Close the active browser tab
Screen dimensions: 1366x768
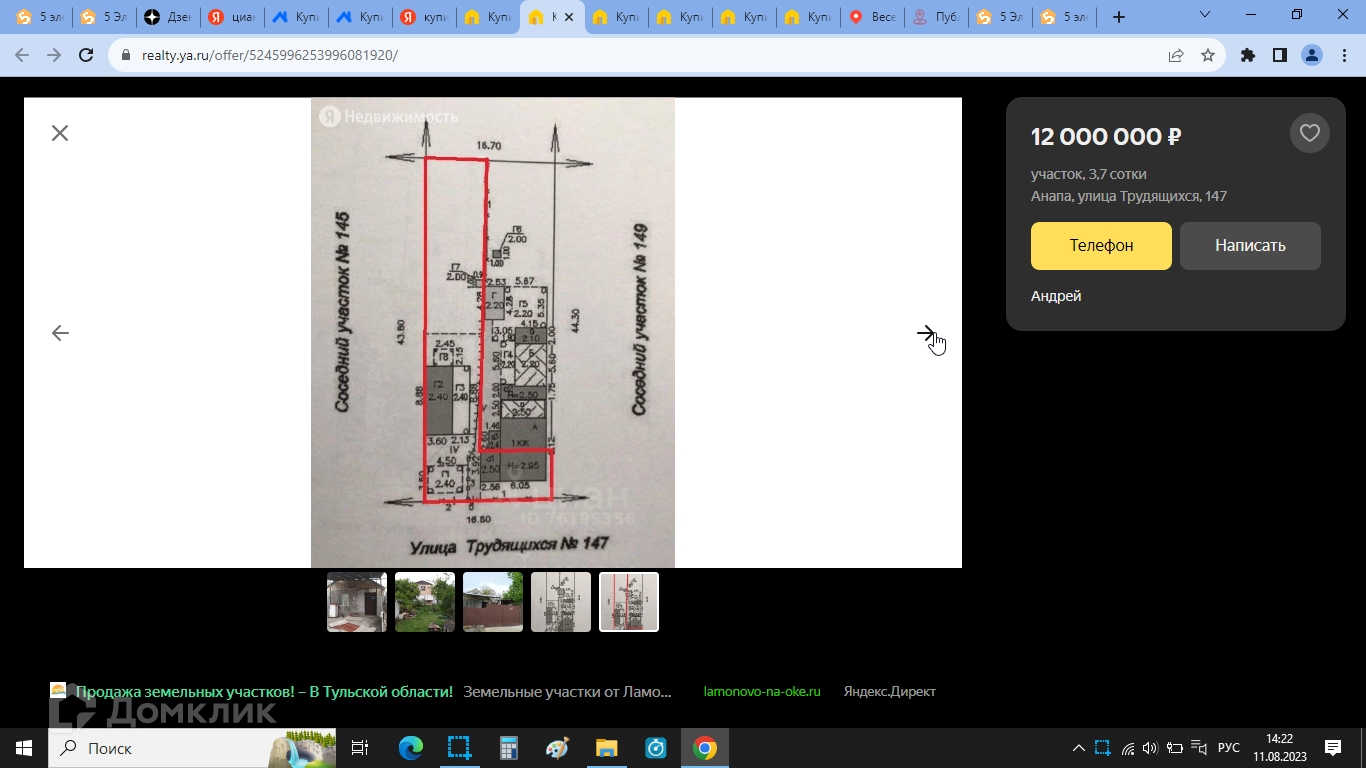(x=570, y=17)
